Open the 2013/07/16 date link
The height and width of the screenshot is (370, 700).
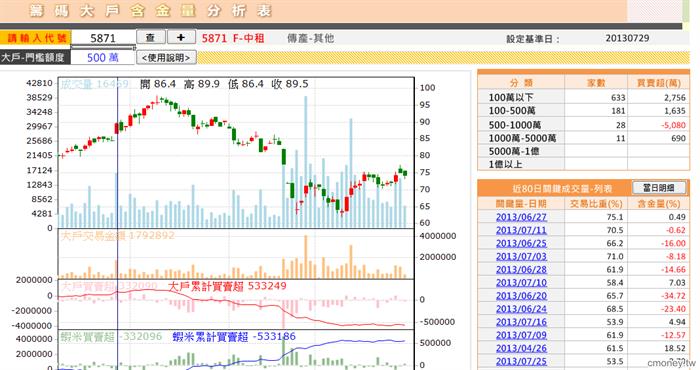point(521,322)
